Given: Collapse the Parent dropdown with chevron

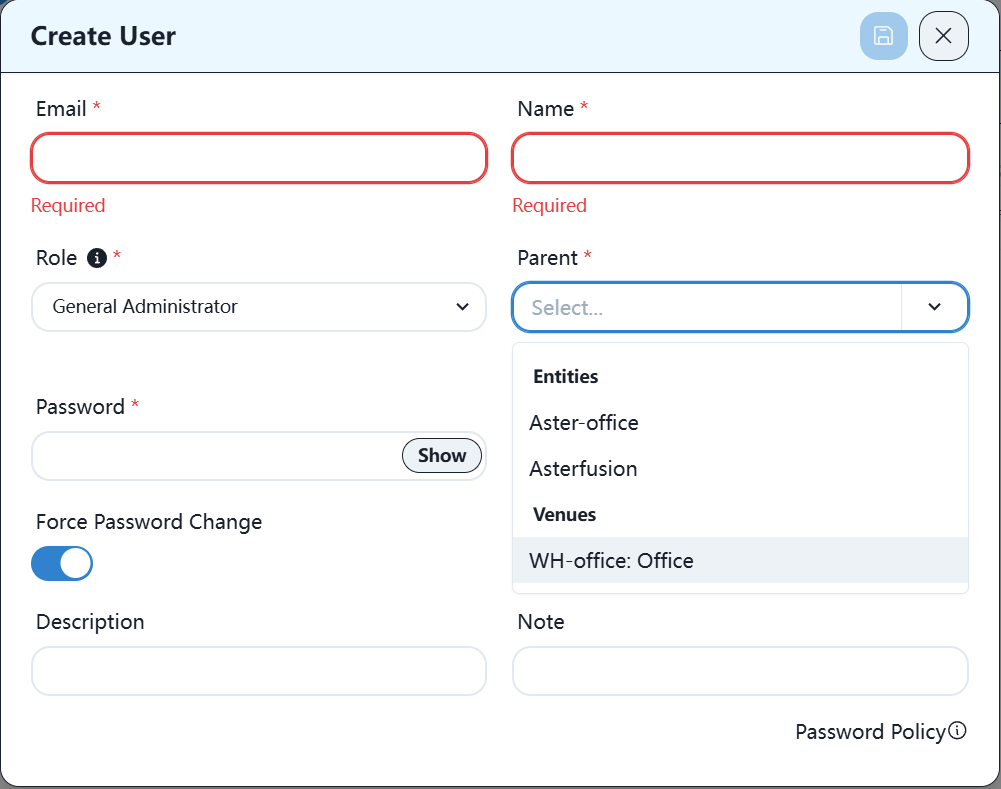Looking at the screenshot, I should [934, 307].
